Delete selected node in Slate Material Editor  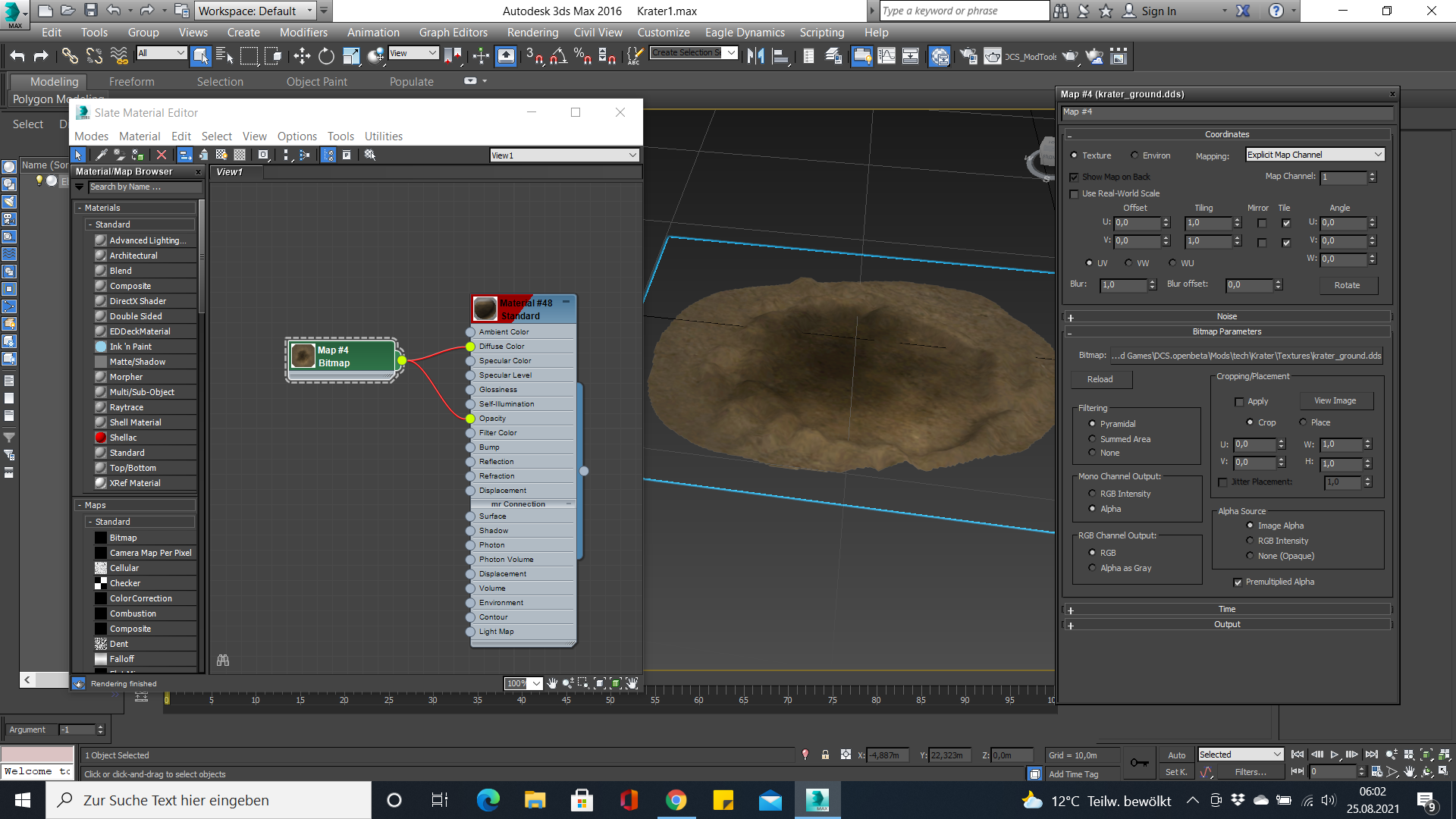point(162,155)
